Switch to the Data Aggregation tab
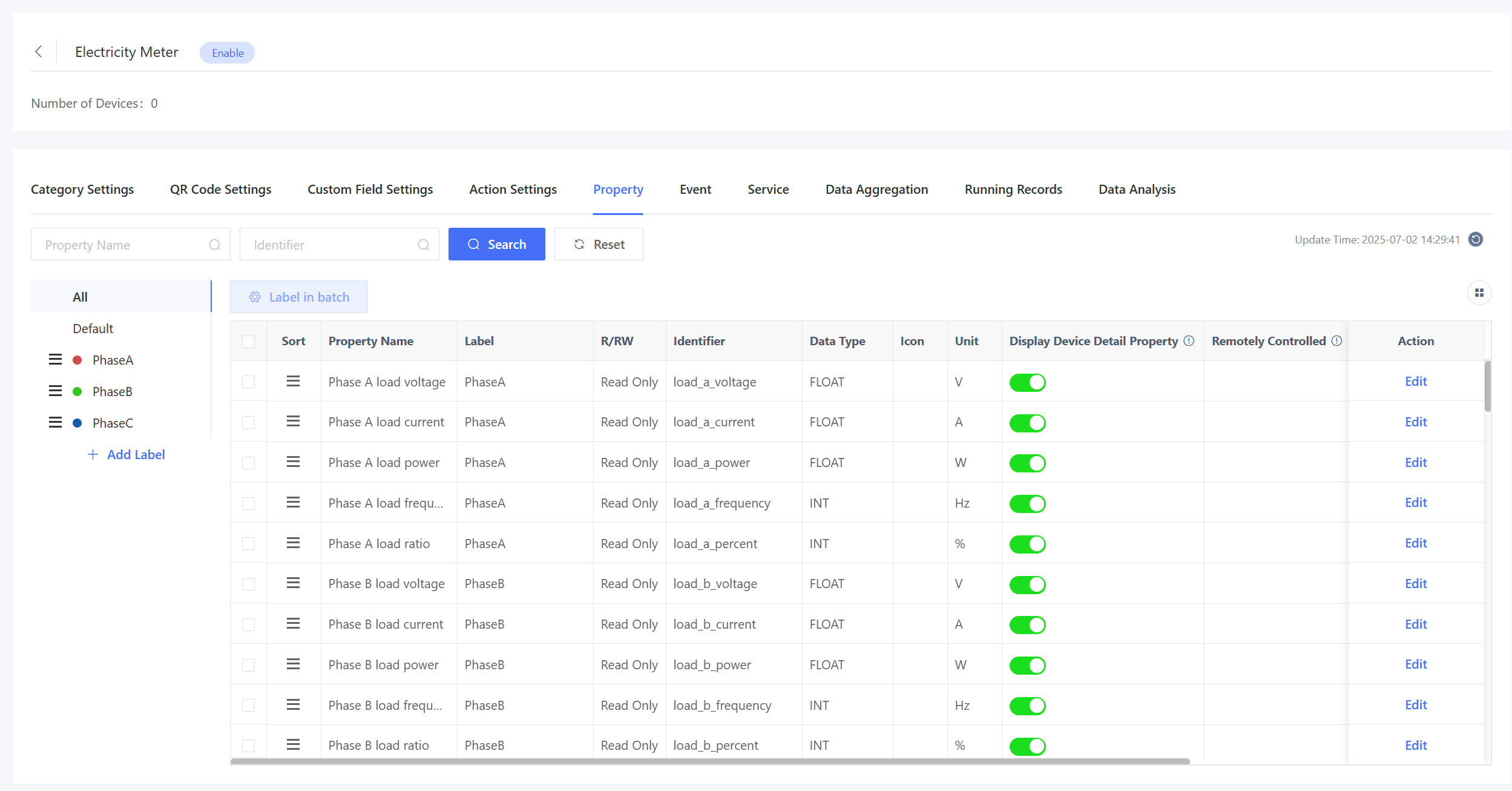The height and width of the screenshot is (791, 1512). click(x=876, y=189)
